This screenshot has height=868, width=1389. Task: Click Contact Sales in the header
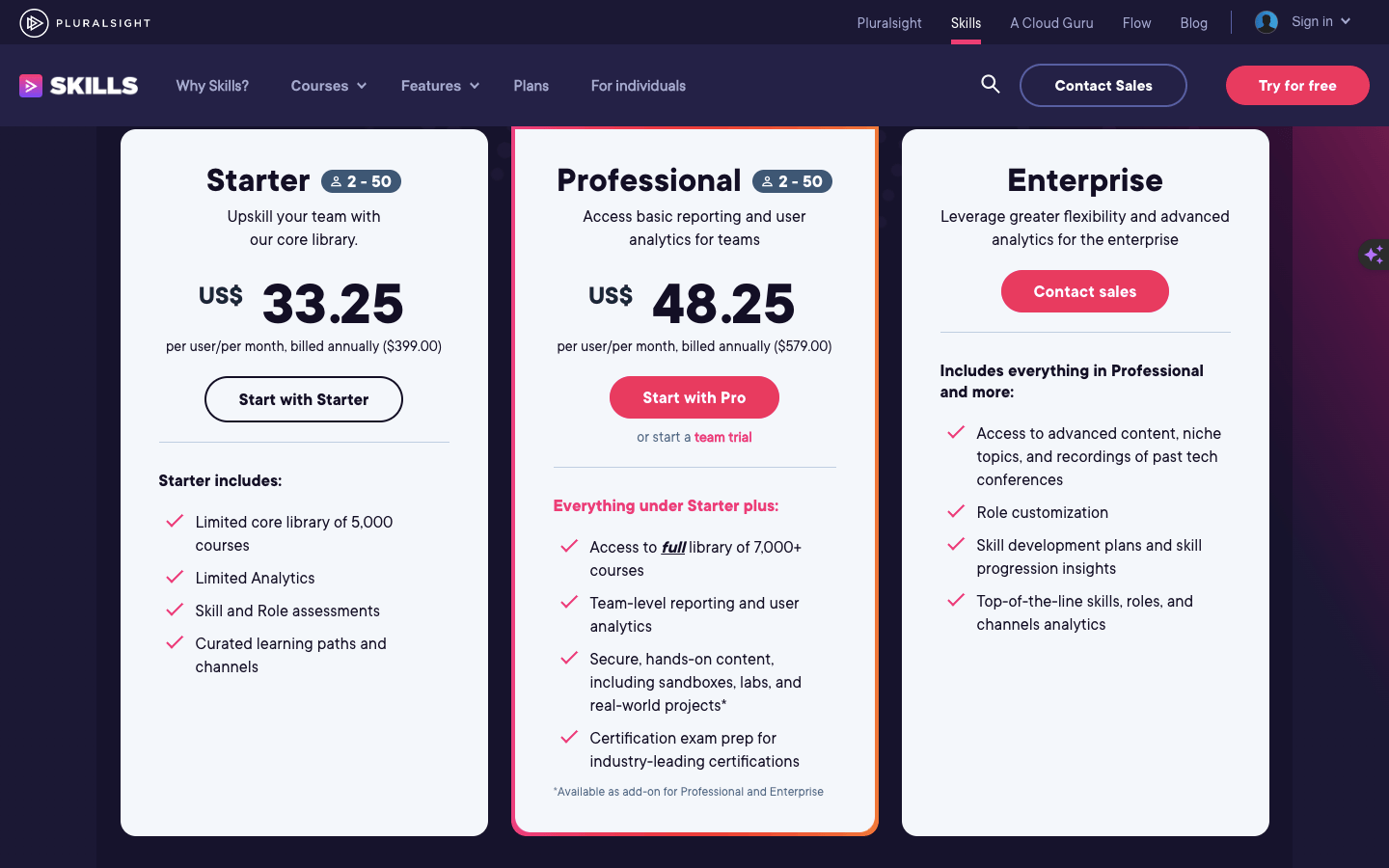[x=1103, y=85]
